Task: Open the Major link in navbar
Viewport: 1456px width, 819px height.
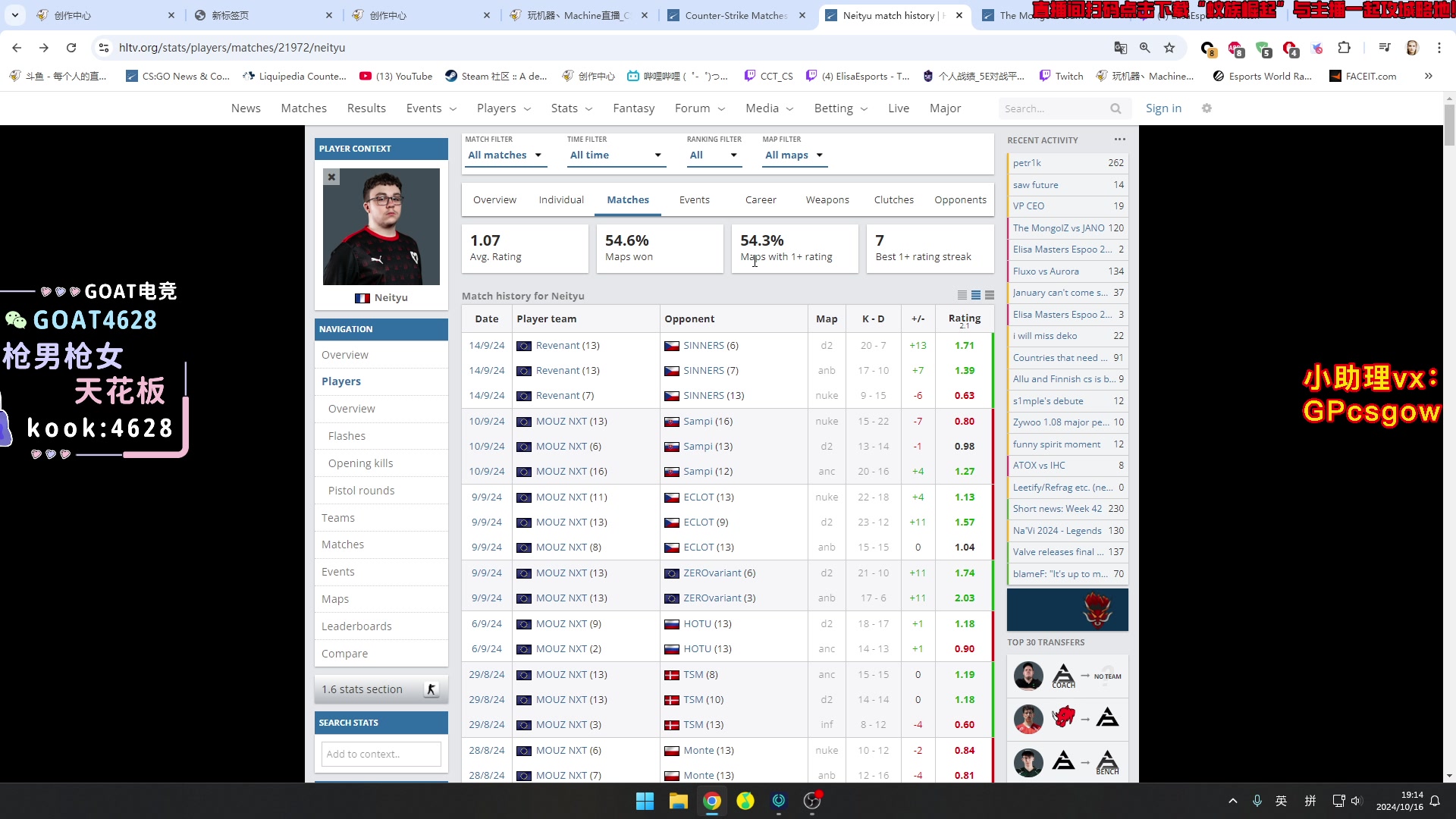Action: coord(945,108)
